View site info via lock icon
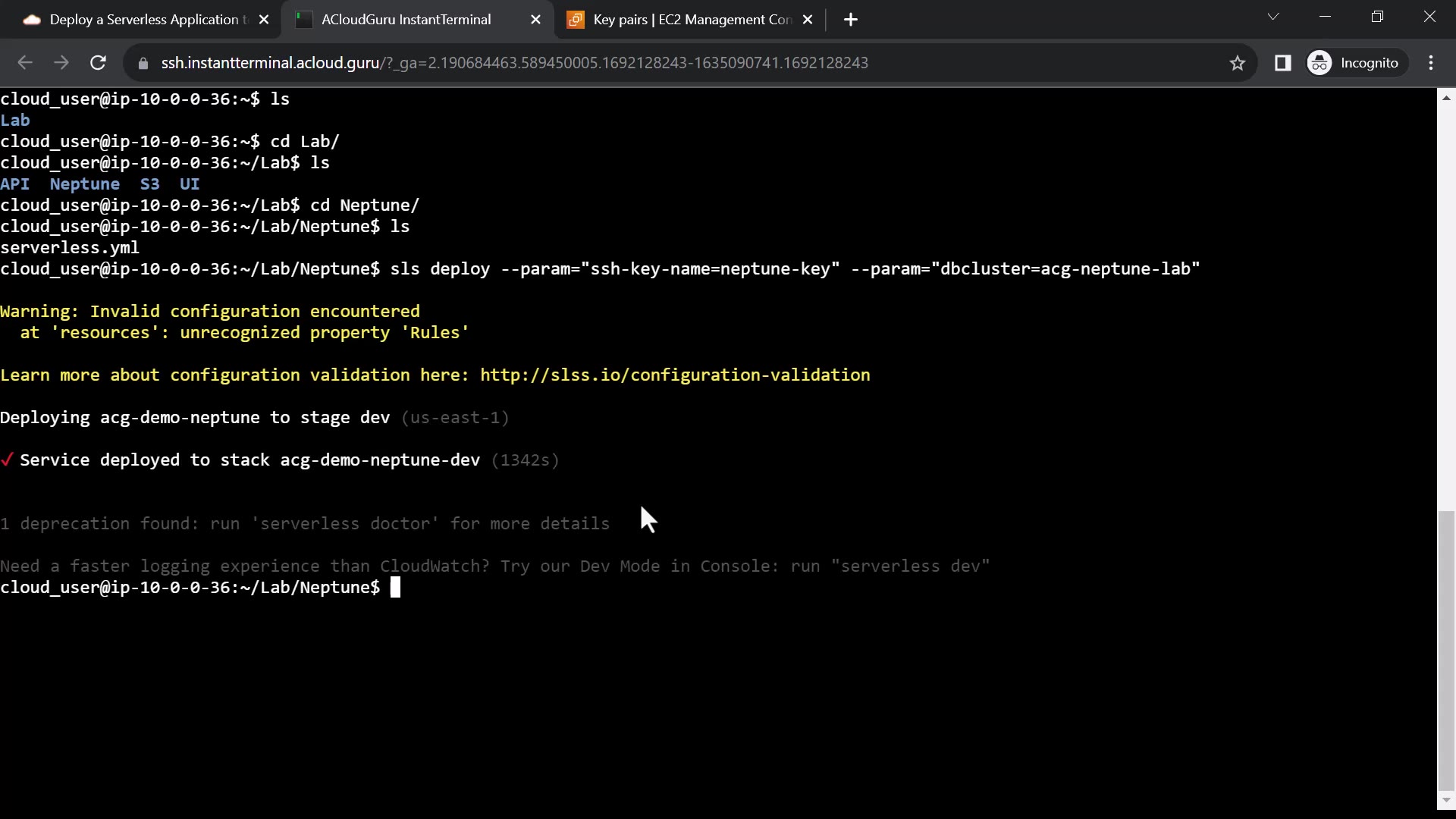The height and width of the screenshot is (819, 1456). point(143,64)
